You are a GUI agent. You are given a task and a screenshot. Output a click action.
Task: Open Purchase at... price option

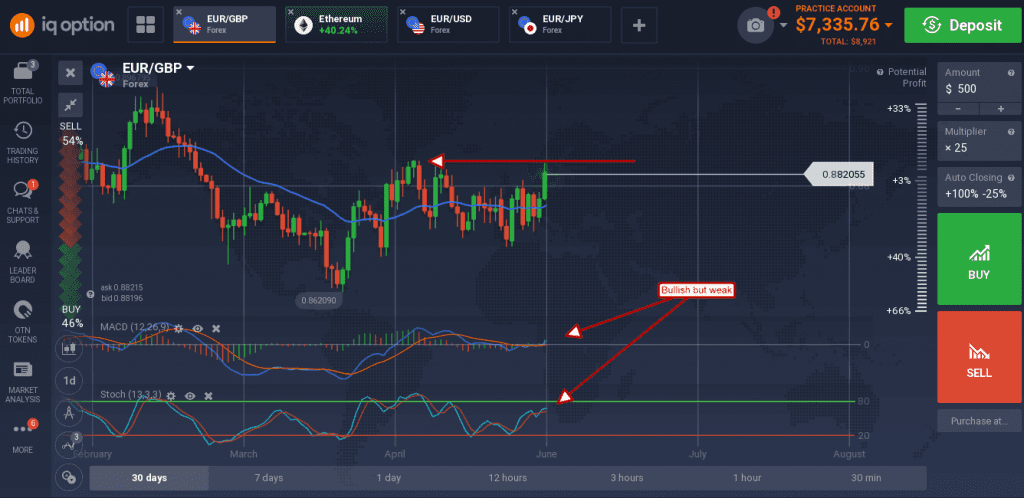coord(978,421)
